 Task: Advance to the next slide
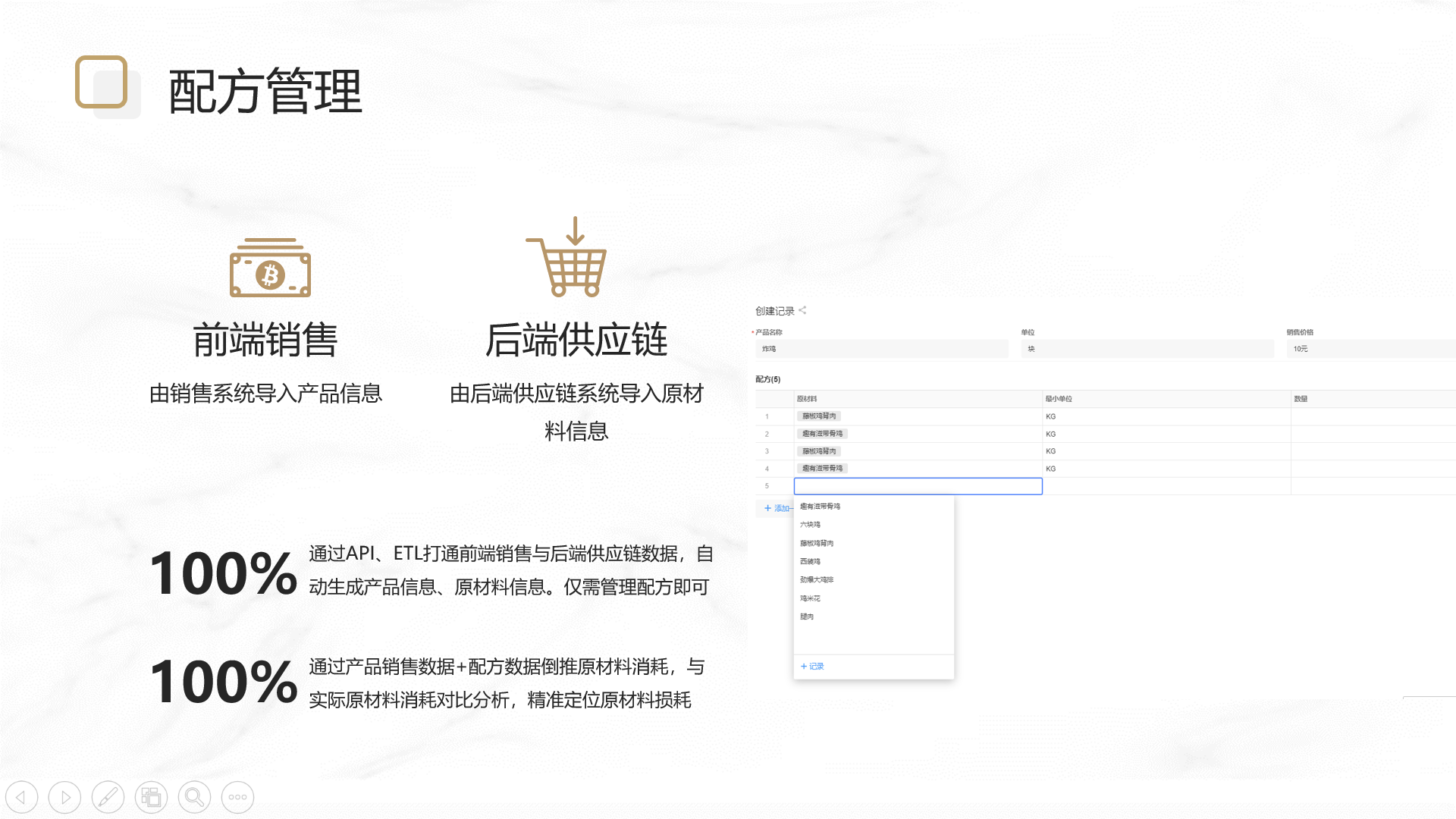click(x=64, y=797)
